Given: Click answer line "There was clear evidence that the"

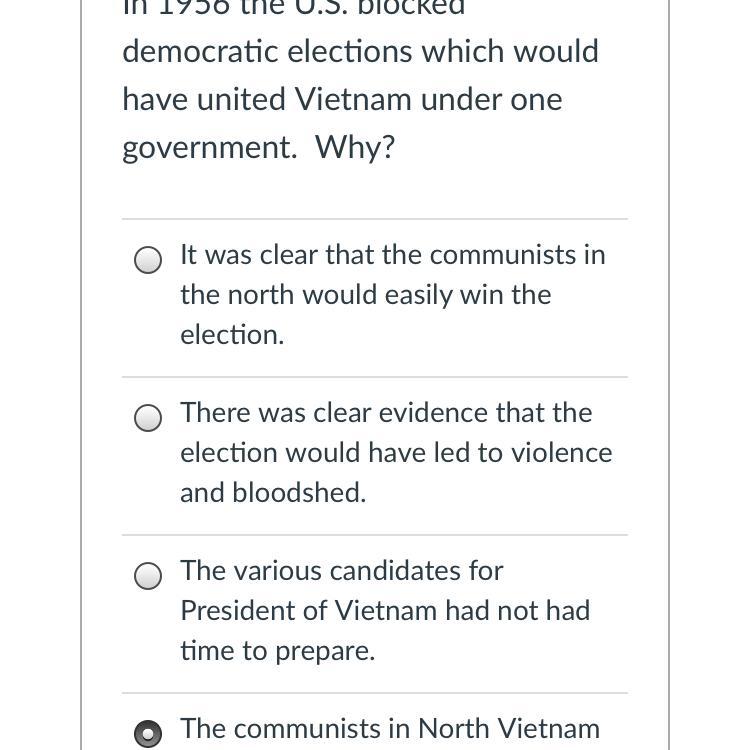Looking at the screenshot, I should (x=386, y=413).
